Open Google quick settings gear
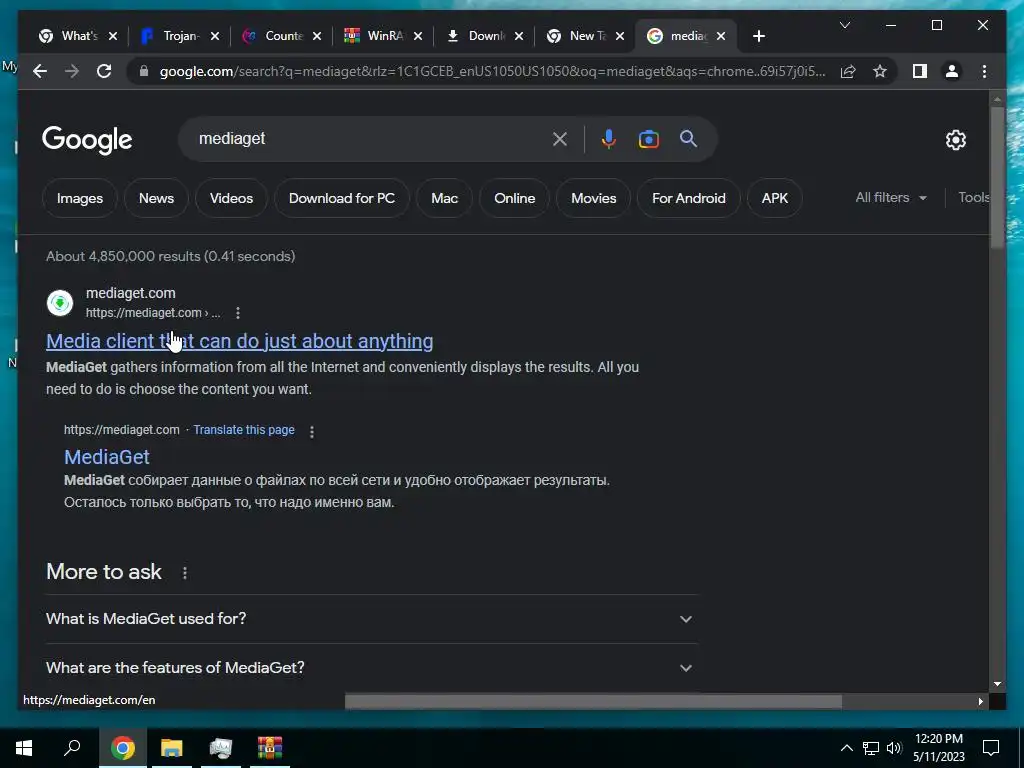 coord(955,140)
